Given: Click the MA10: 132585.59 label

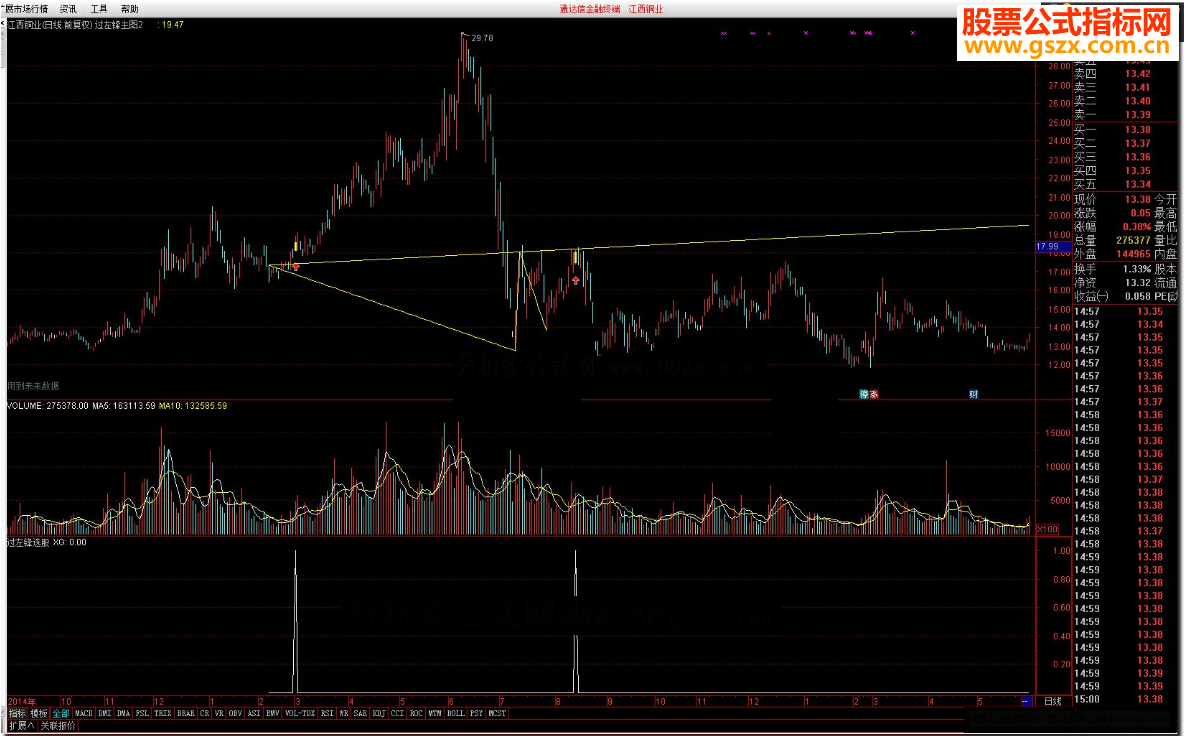Looking at the screenshot, I should point(193,406).
